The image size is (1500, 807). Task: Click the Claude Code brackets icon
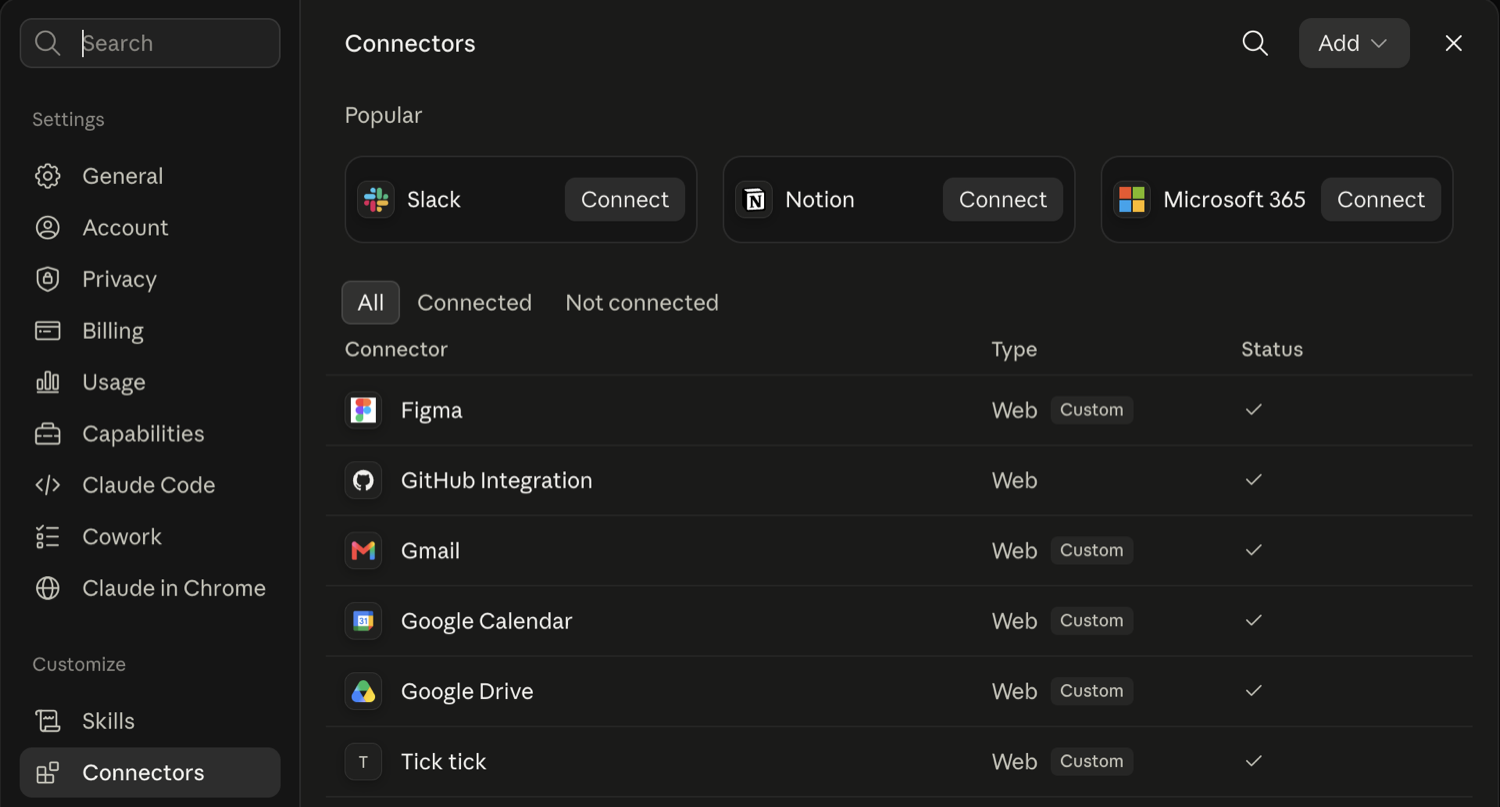coord(48,485)
